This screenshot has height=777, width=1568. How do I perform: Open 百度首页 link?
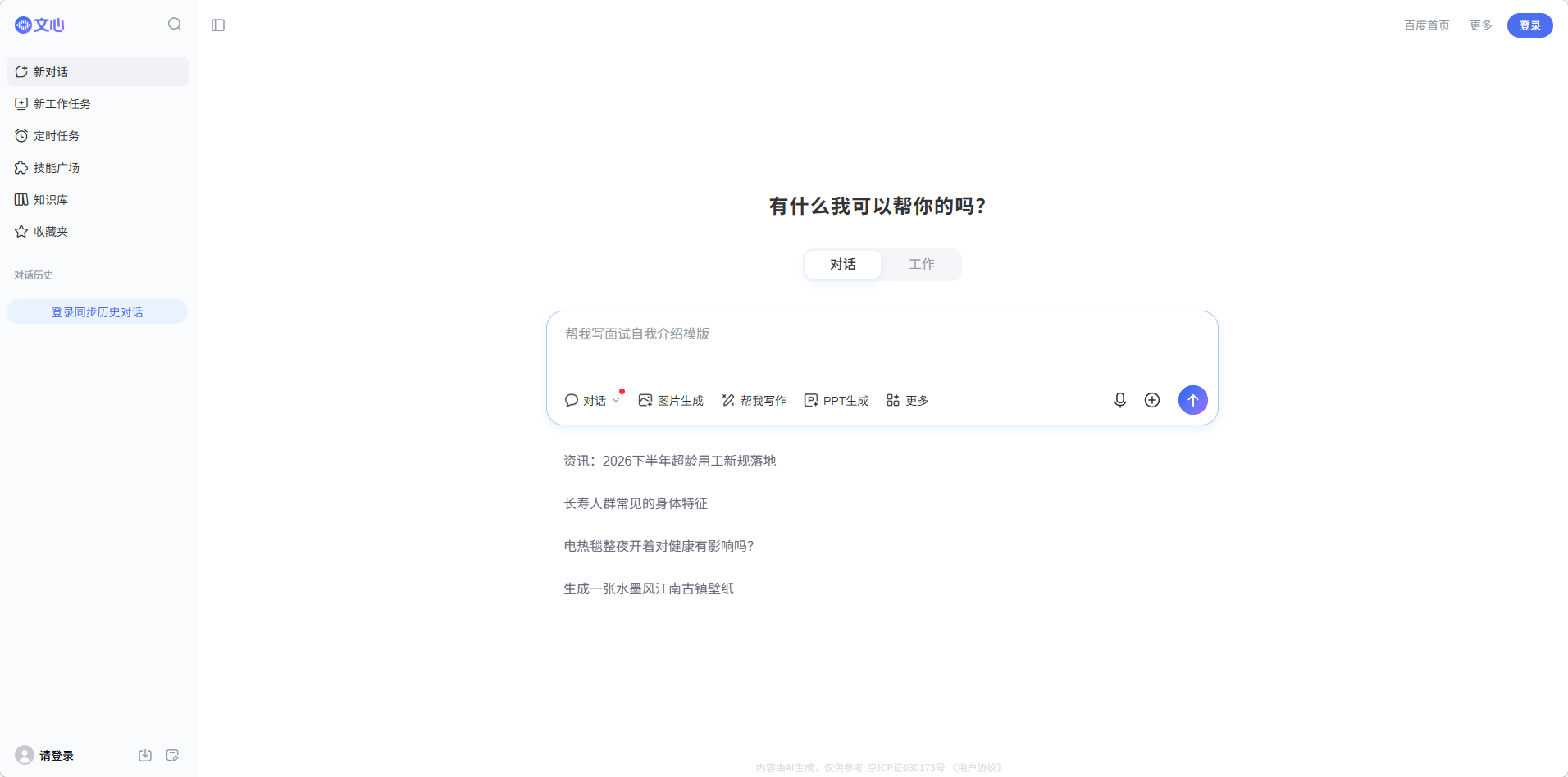click(x=1427, y=25)
